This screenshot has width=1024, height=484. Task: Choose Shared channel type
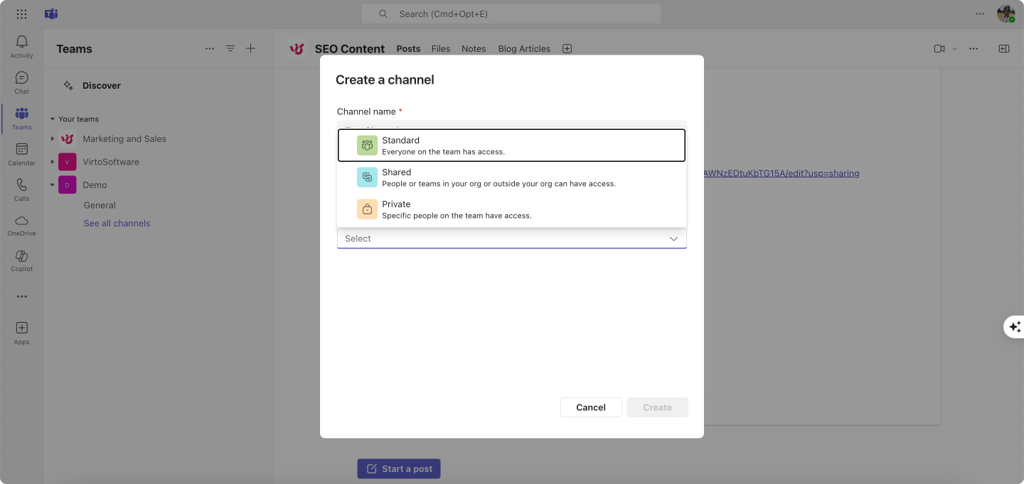click(511, 177)
